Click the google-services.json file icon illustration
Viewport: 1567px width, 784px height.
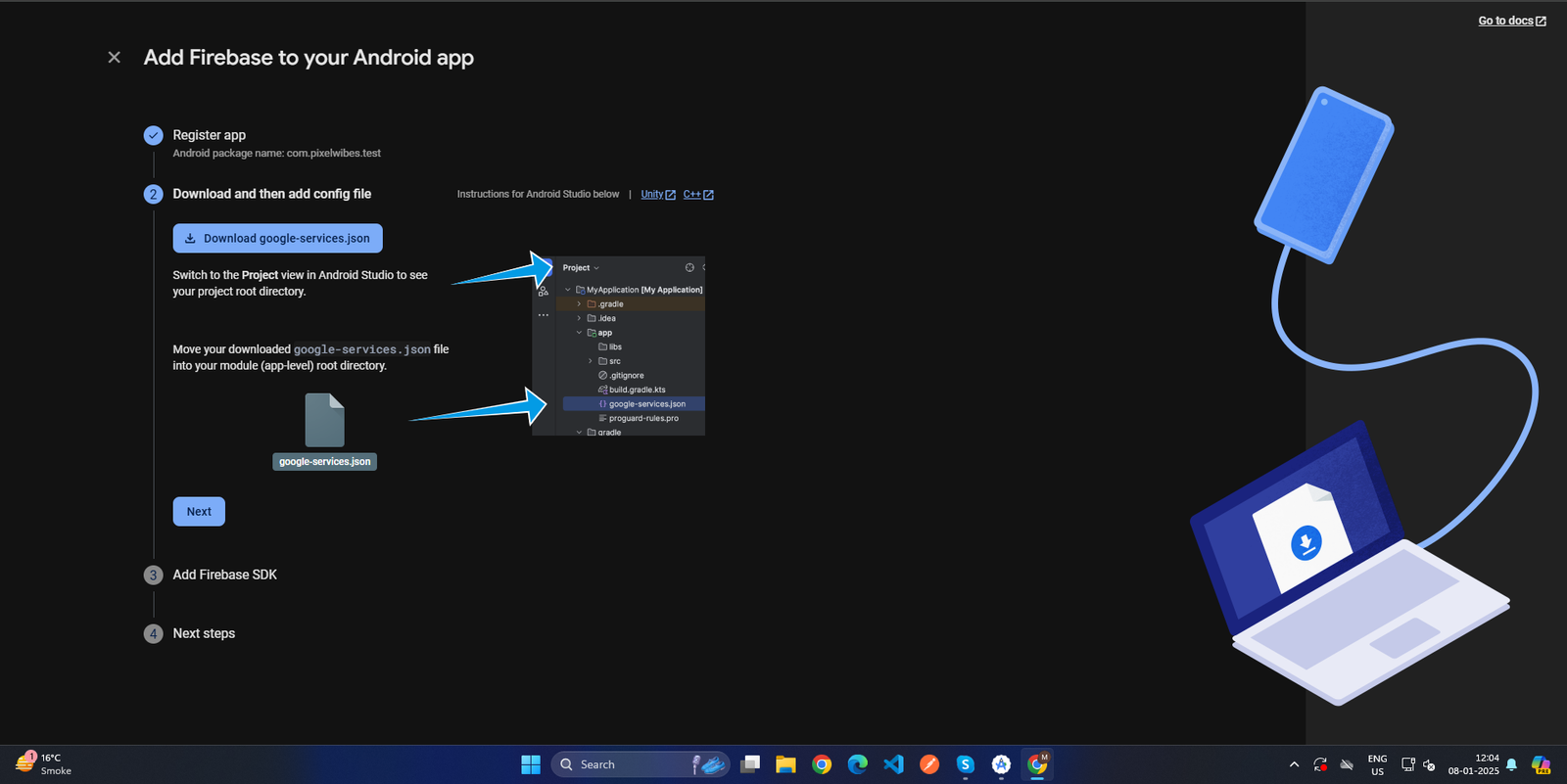coord(324,420)
